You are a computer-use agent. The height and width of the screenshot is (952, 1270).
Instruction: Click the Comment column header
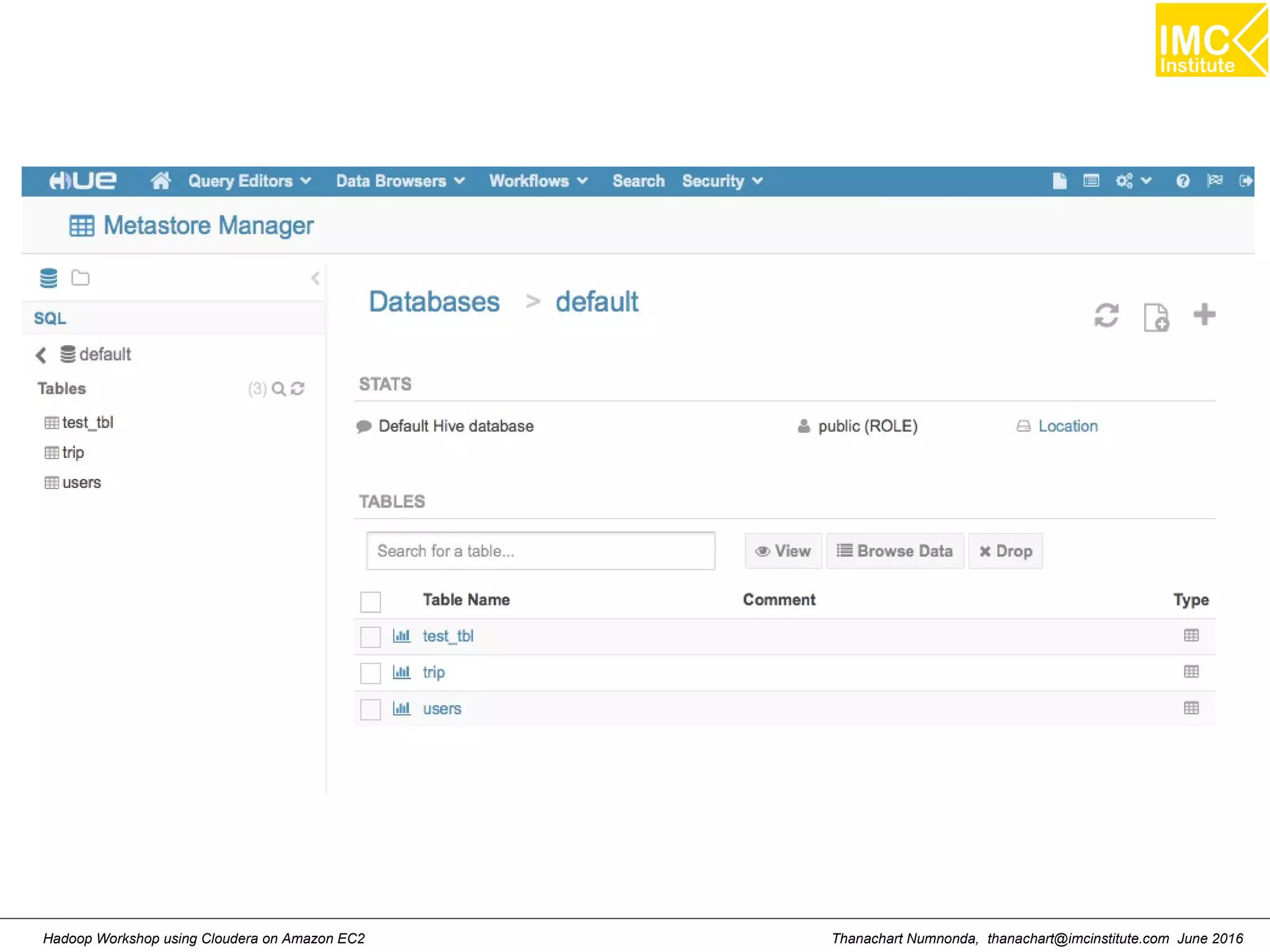point(779,600)
